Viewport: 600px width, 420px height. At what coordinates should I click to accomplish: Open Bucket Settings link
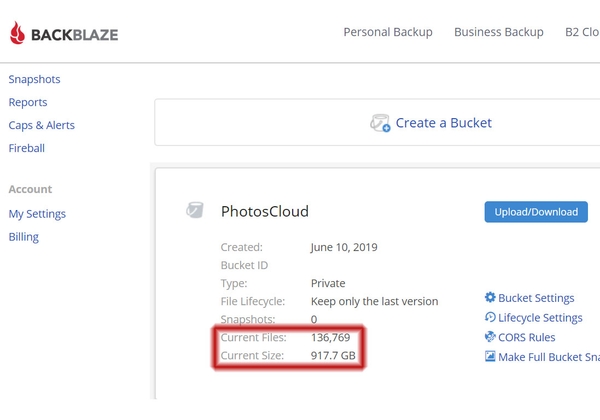tap(536, 298)
